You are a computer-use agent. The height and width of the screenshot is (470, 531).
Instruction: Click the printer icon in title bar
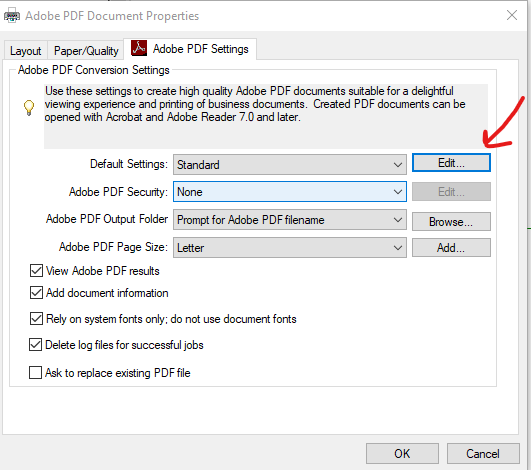(x=12, y=16)
